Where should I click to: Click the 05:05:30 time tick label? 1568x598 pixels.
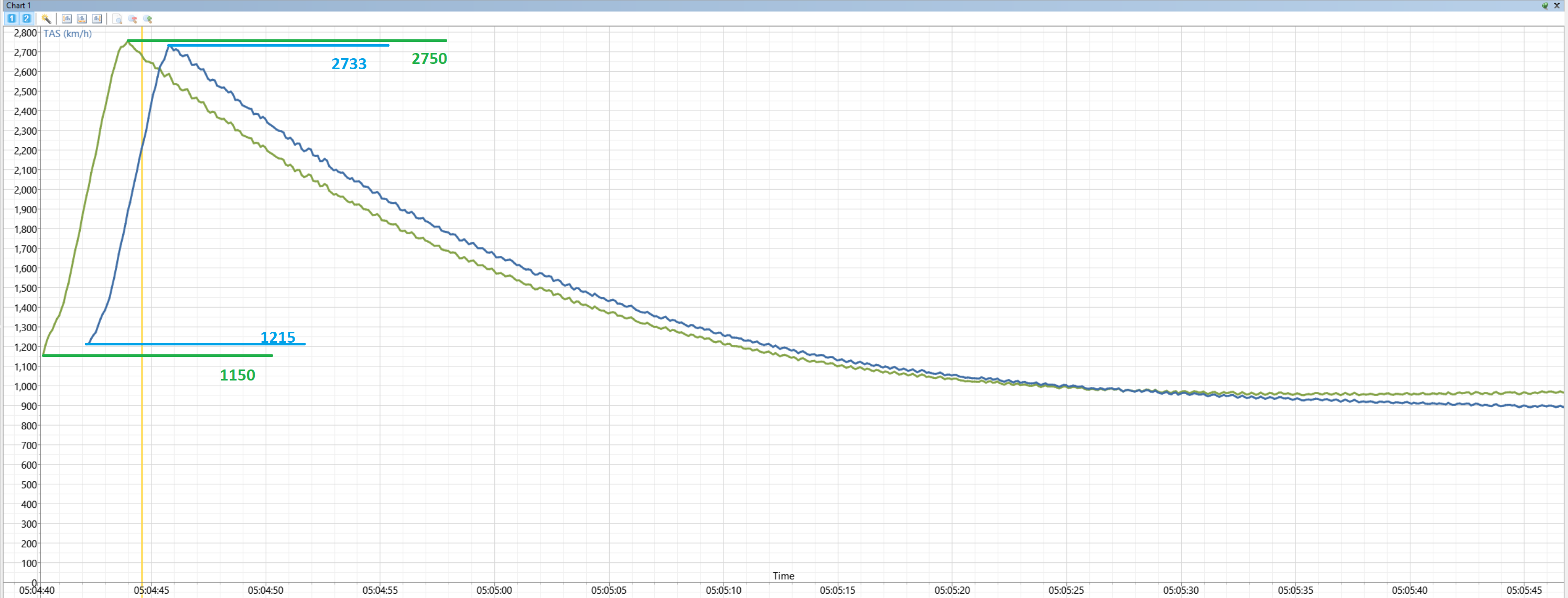[x=1181, y=590]
